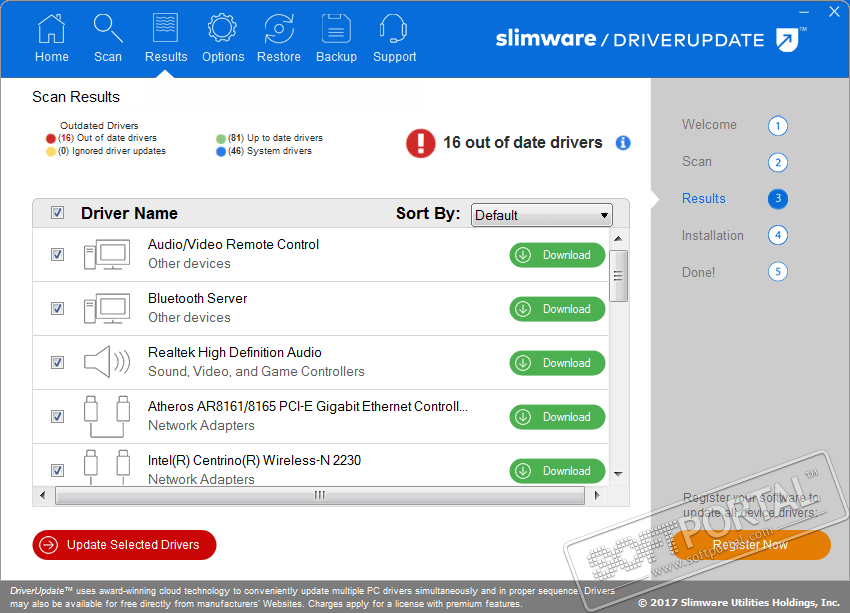Uncheck Bluetooth Server driver checkbox
This screenshot has width=850, height=613.
[x=57, y=308]
